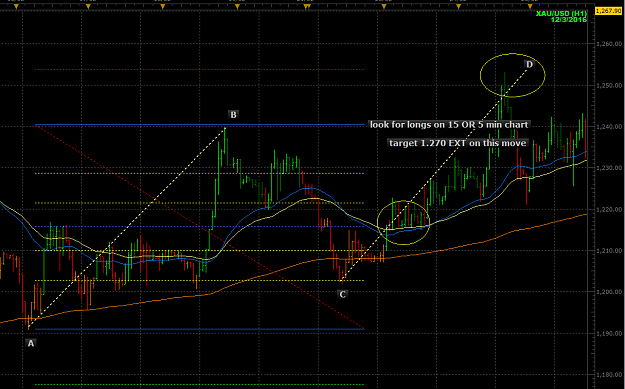Viewport: 625px width, 389px height.
Task: Click the point A label marker
Action: 31,343
